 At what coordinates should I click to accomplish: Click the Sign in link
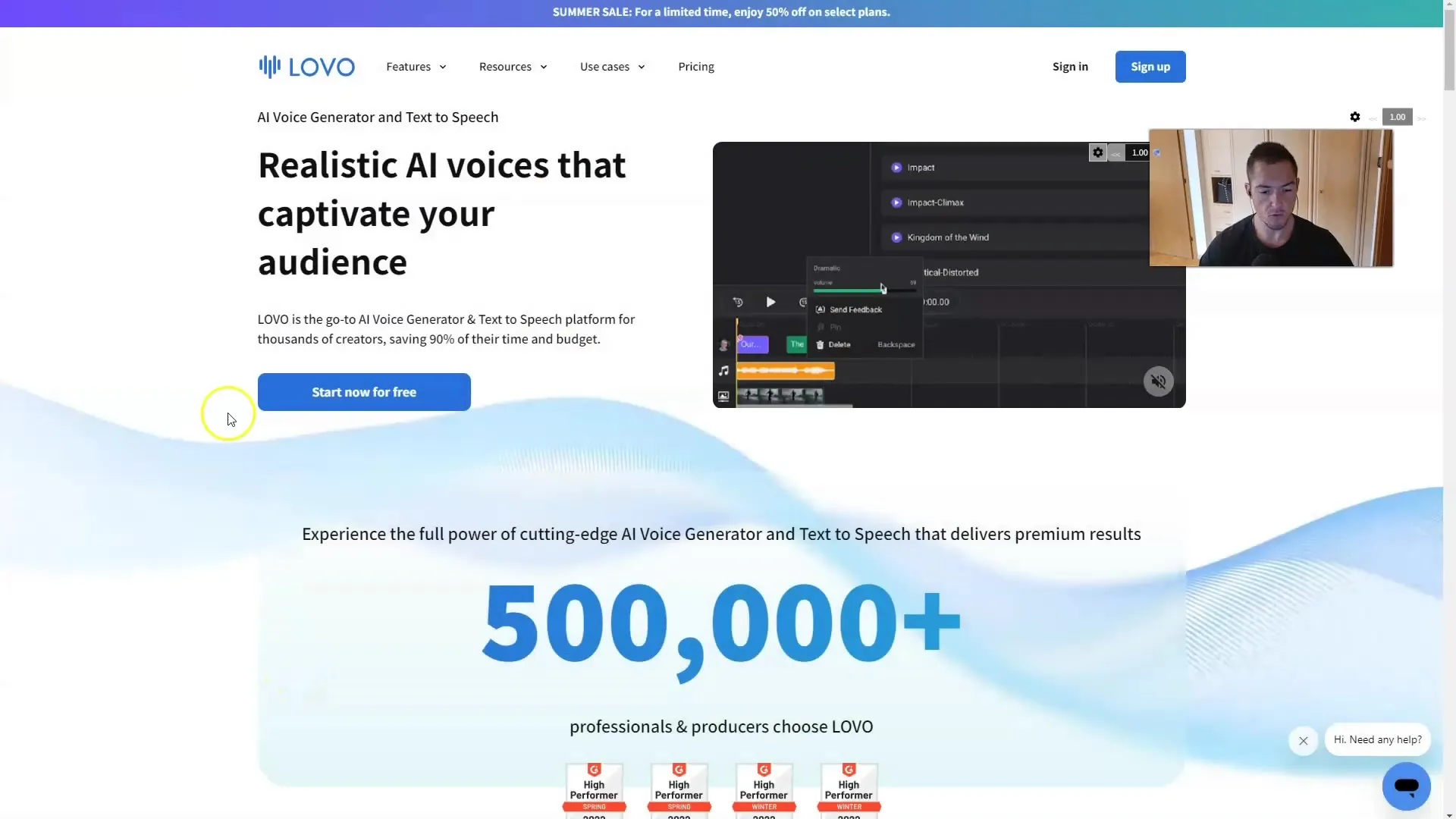tap(1069, 67)
